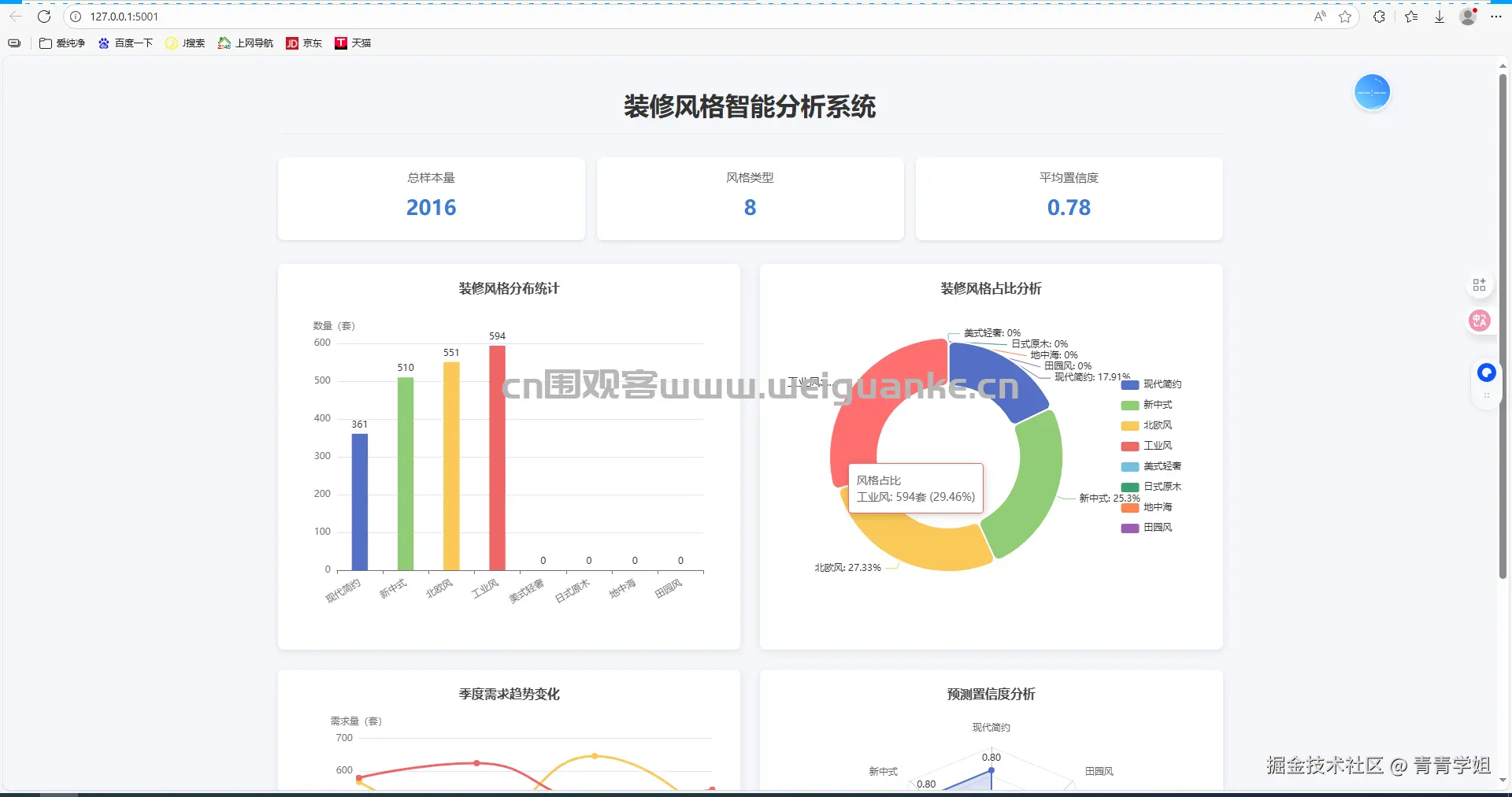Click the 北欧风: 27.33% pie label

pyautogui.click(x=847, y=567)
